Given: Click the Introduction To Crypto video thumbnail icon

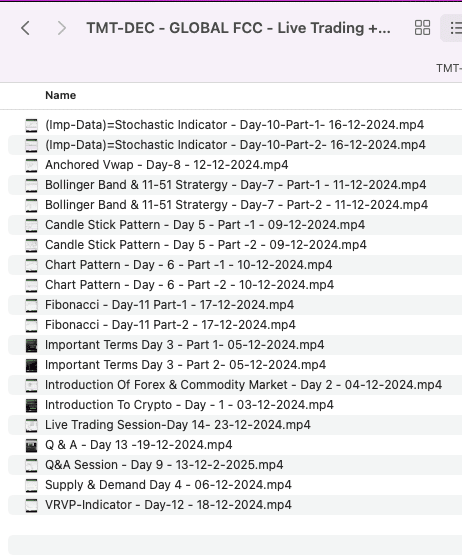Looking at the screenshot, I should click(x=31, y=405).
